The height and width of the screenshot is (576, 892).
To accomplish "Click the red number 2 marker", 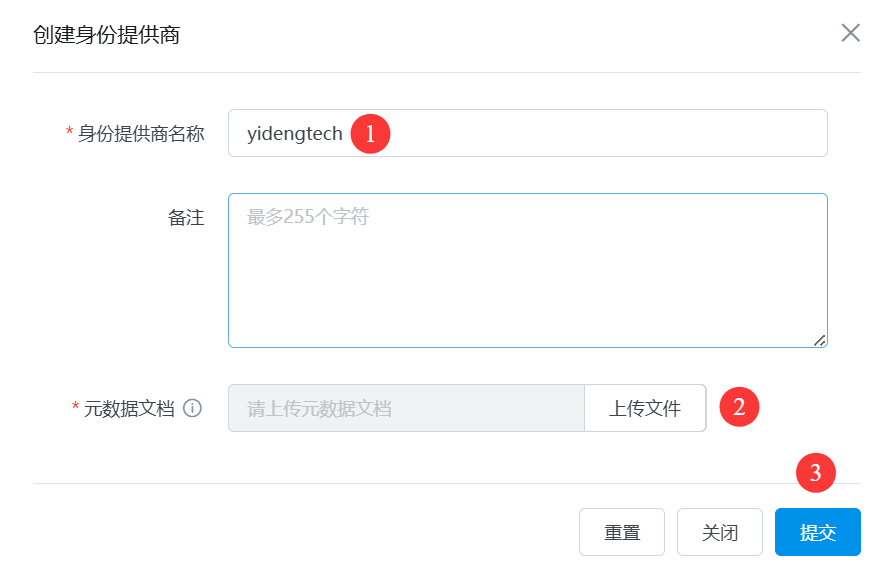I will [x=739, y=407].
